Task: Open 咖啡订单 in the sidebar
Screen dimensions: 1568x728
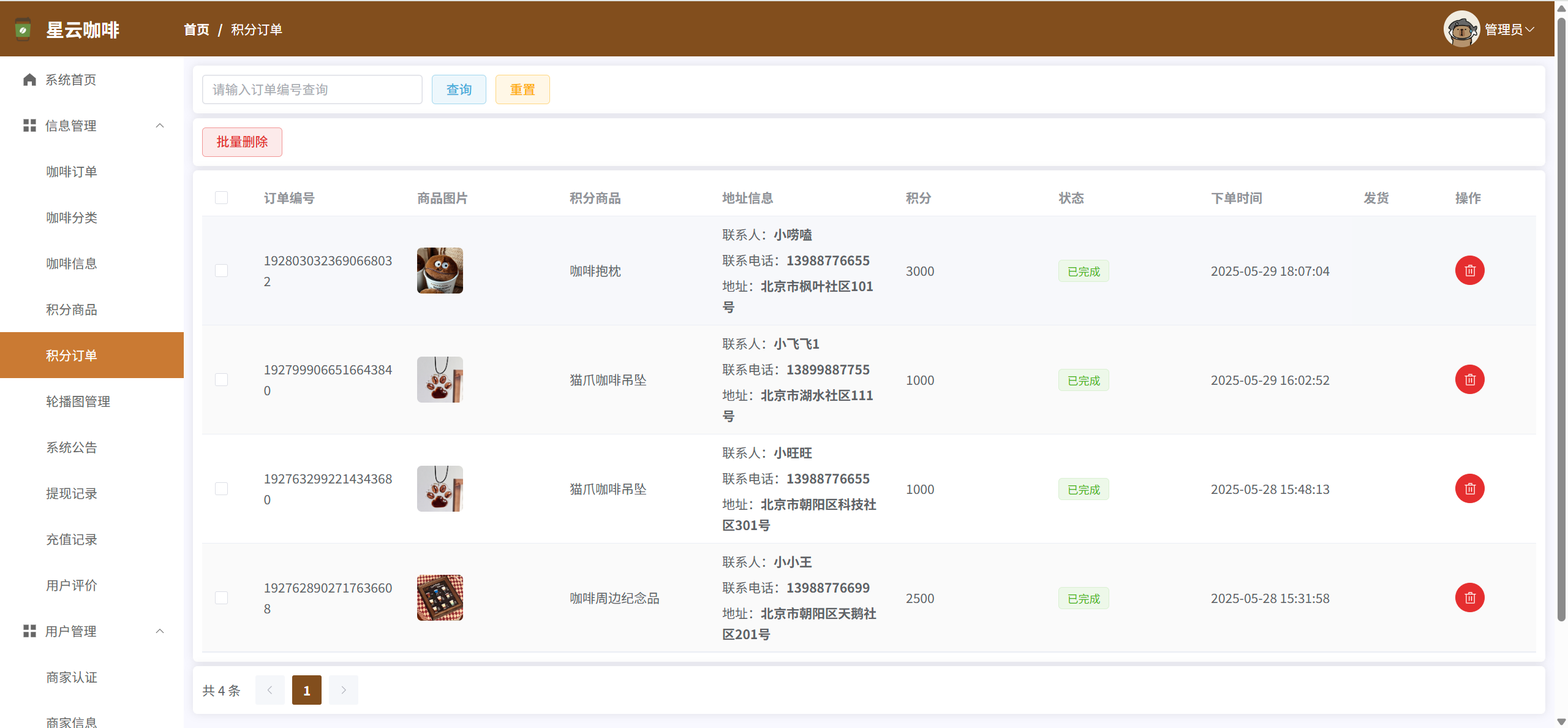Action: 72,172
